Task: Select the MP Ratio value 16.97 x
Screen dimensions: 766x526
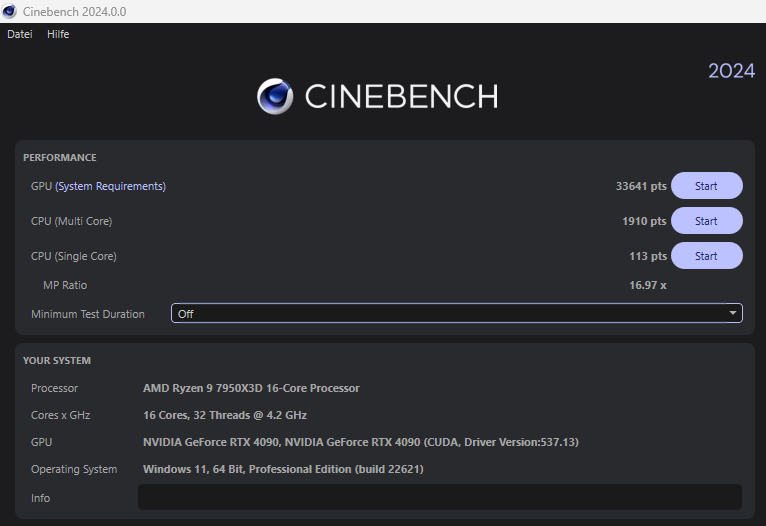Action: 648,285
